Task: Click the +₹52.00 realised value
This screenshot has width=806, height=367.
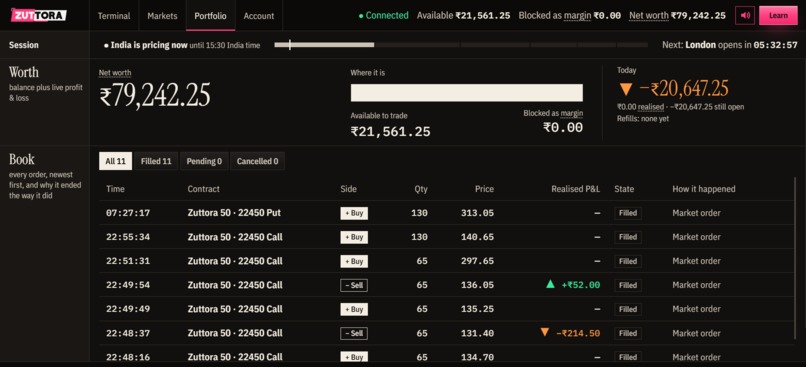Action: pyautogui.click(x=581, y=285)
